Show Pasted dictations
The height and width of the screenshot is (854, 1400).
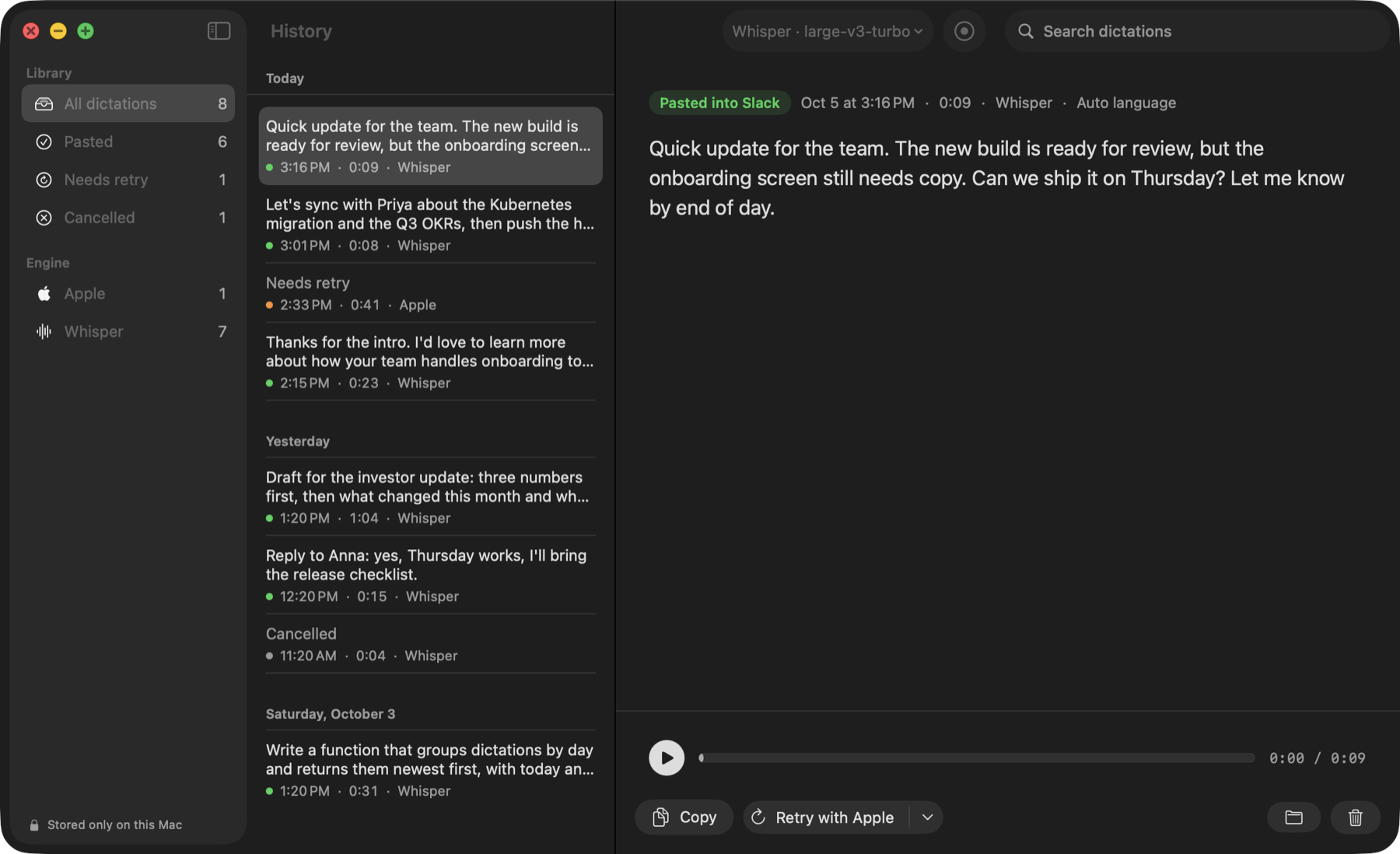(x=128, y=142)
